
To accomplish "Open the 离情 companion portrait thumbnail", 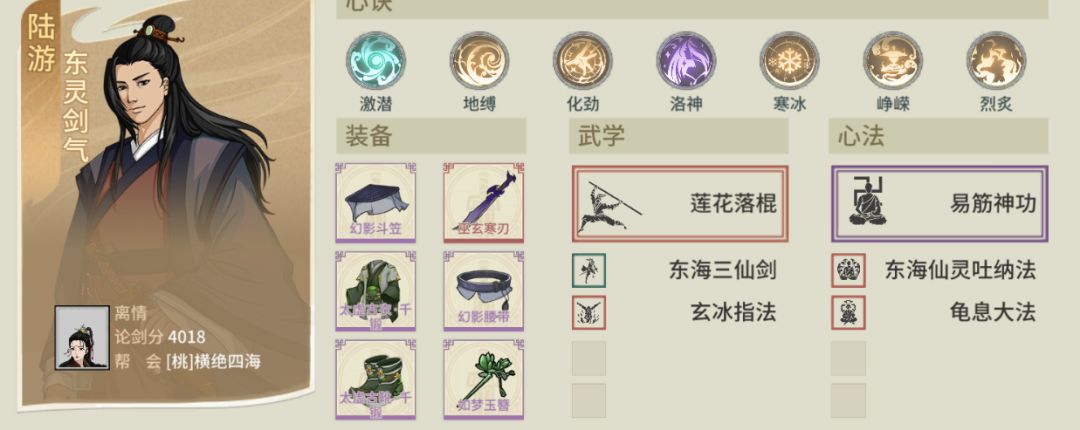I will point(82,338).
